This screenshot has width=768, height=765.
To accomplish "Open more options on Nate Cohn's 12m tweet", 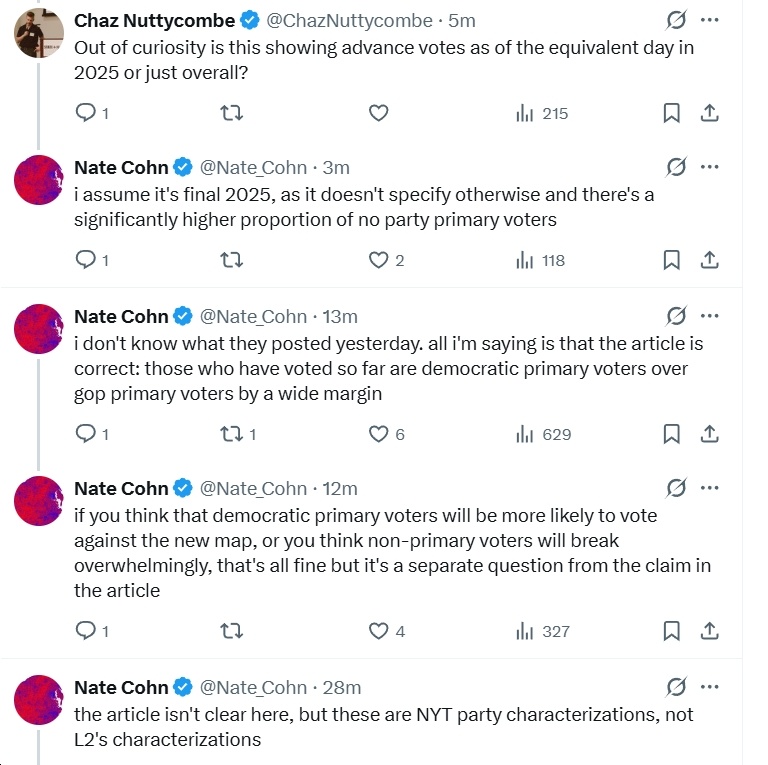I will tap(709, 488).
